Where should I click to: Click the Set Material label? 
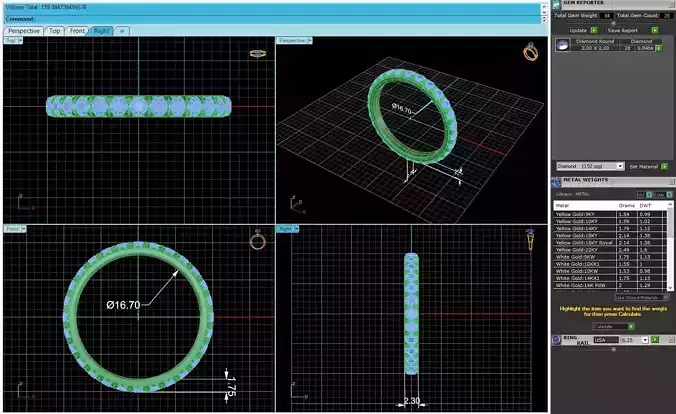[x=644, y=166]
